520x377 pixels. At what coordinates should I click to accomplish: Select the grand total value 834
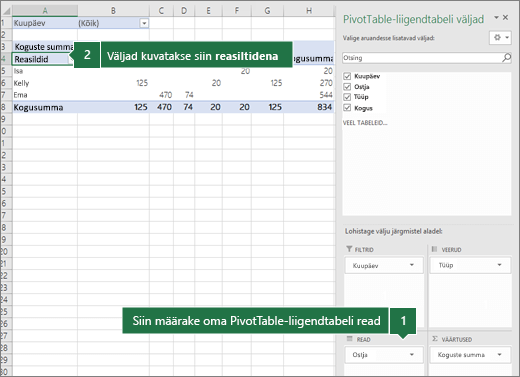(324, 107)
